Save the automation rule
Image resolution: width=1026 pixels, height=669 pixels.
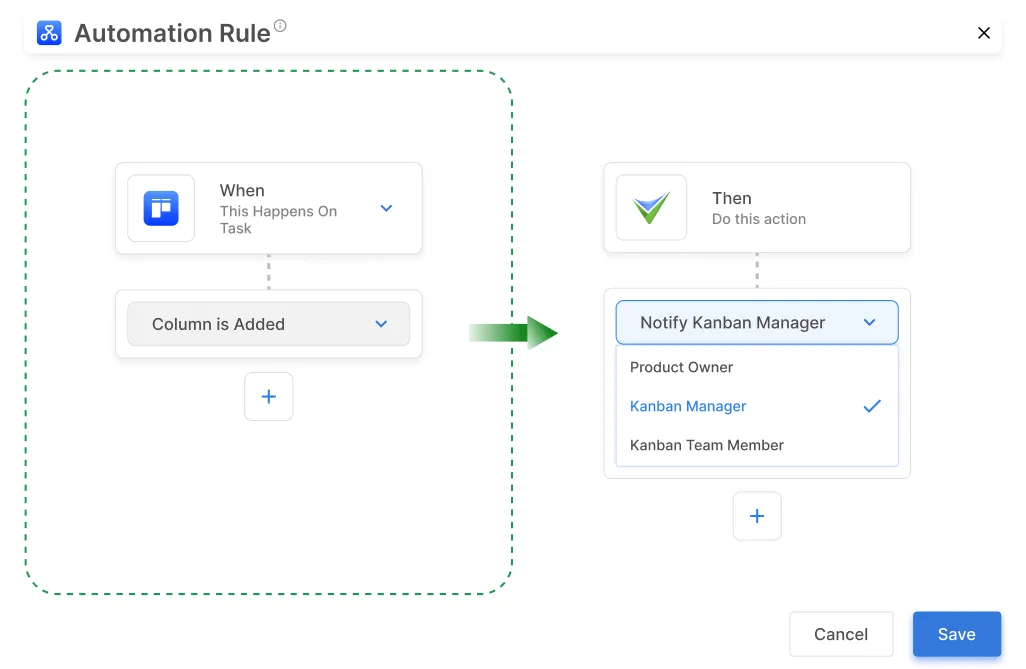pos(956,634)
